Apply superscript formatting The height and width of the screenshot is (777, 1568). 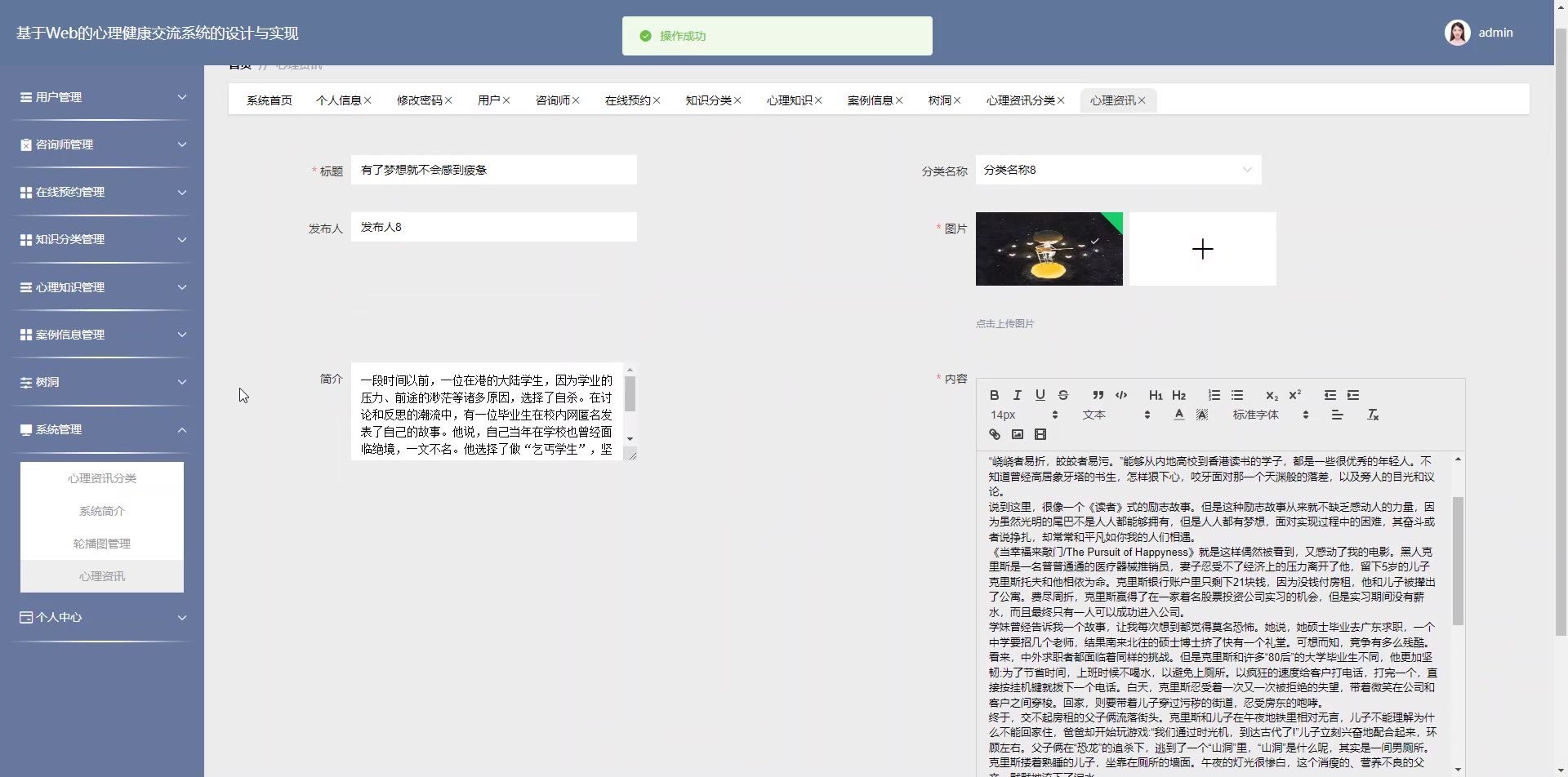click(1294, 395)
